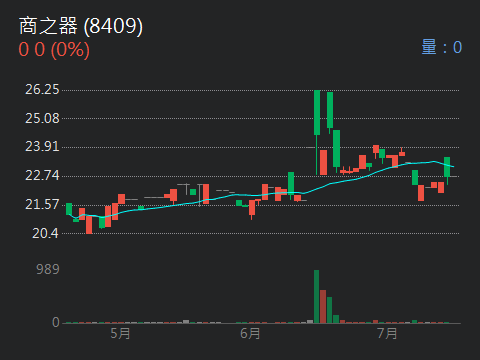The width and height of the screenshot is (480, 360).
Task: Click the 21.57 price axis label
Action: click(x=42, y=204)
